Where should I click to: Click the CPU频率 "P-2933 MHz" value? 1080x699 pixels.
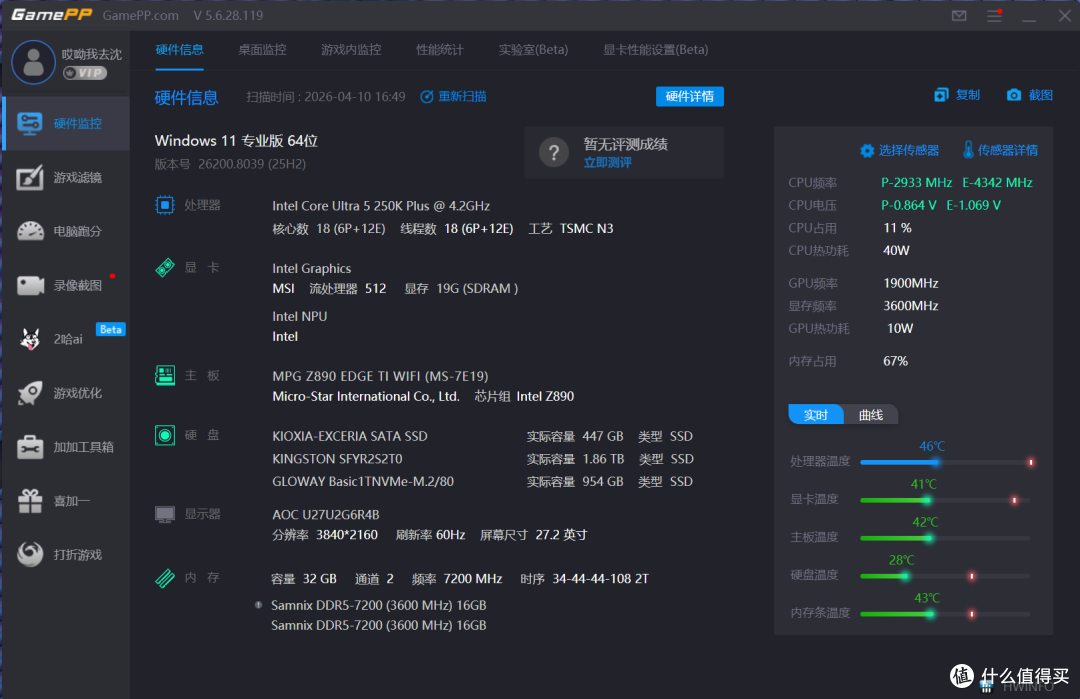[917, 182]
